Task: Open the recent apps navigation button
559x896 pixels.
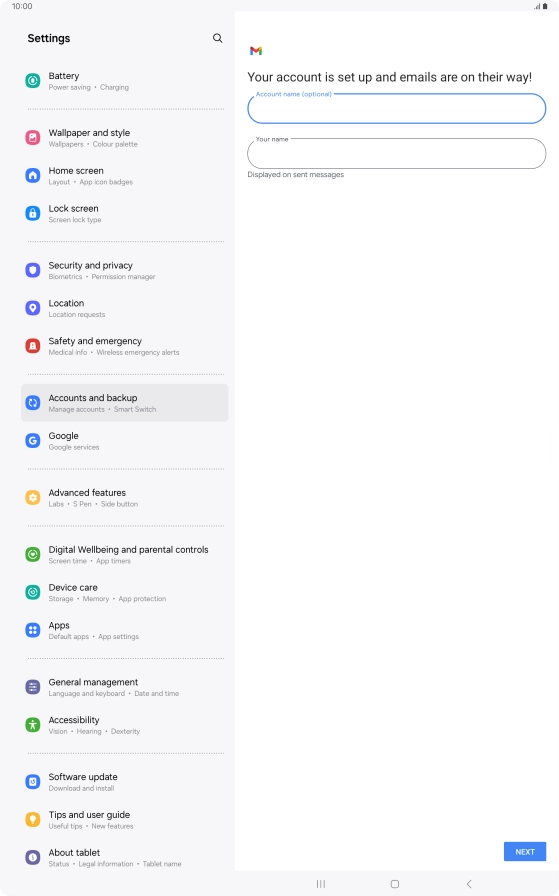Action: pyautogui.click(x=321, y=884)
